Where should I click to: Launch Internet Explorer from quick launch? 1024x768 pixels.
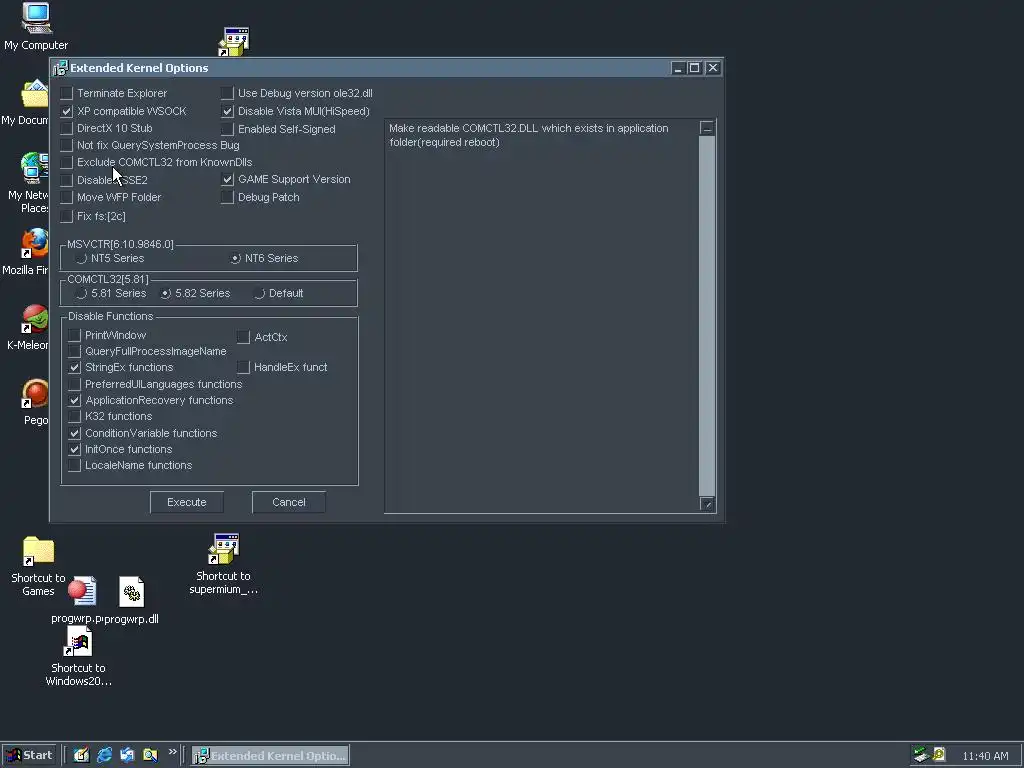coord(104,755)
